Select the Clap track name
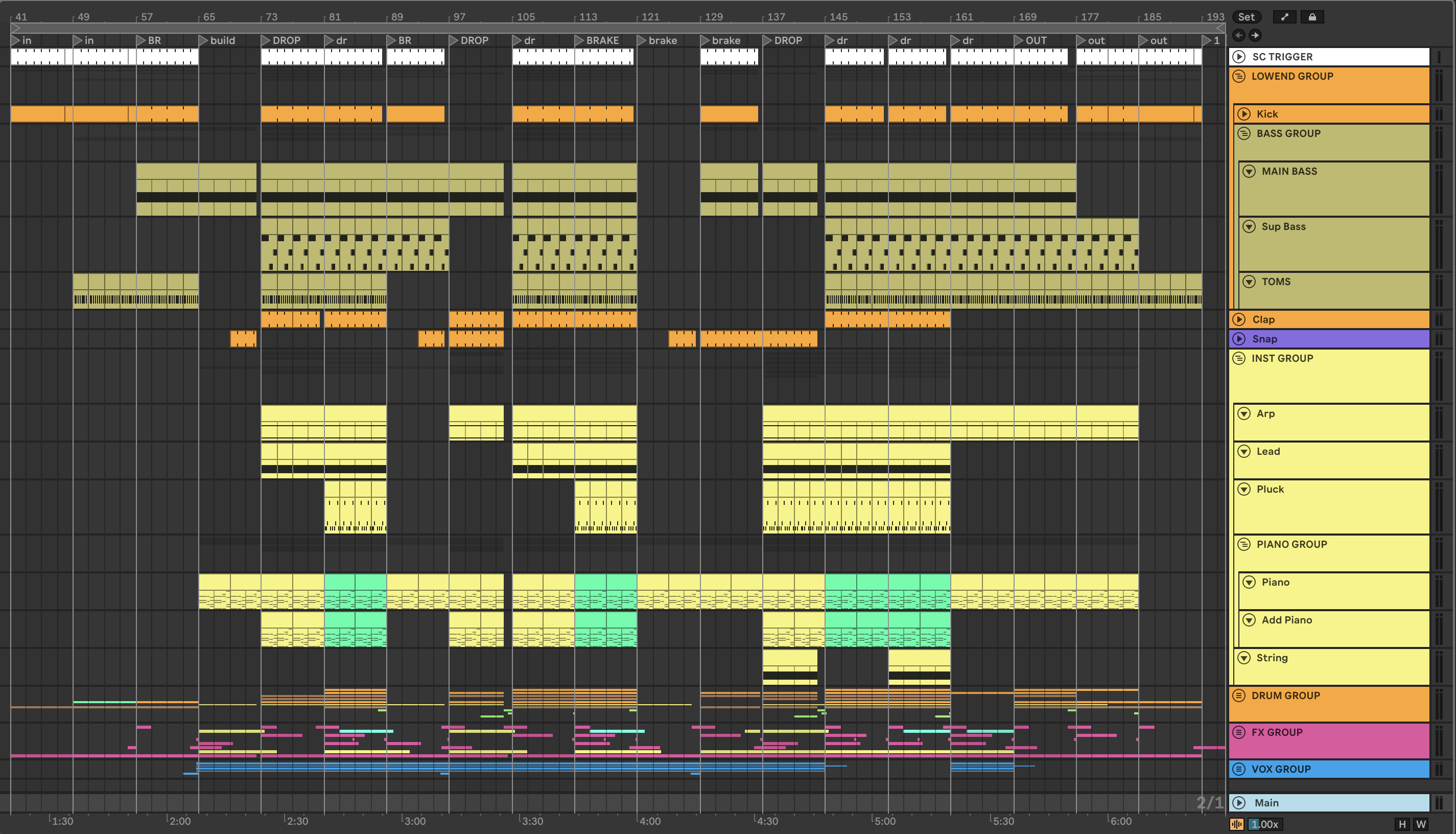Viewport: 1456px width, 834px height. [x=1263, y=319]
